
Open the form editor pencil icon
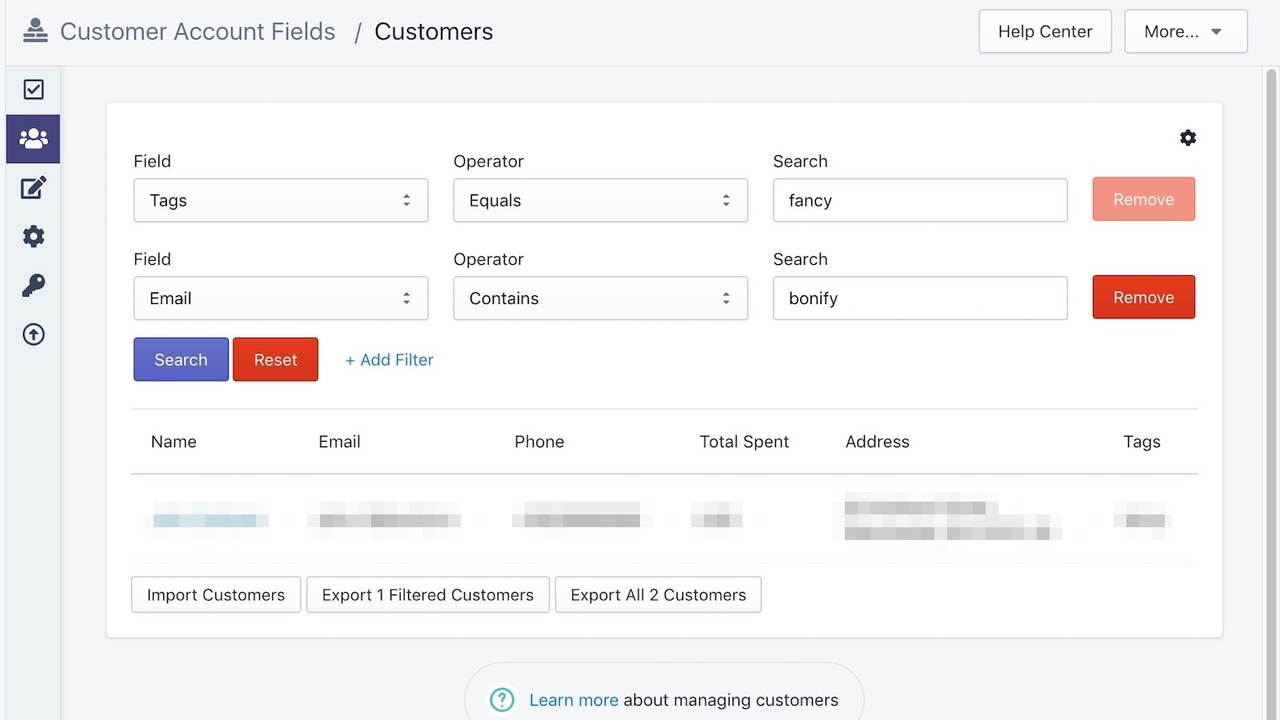click(x=33, y=187)
